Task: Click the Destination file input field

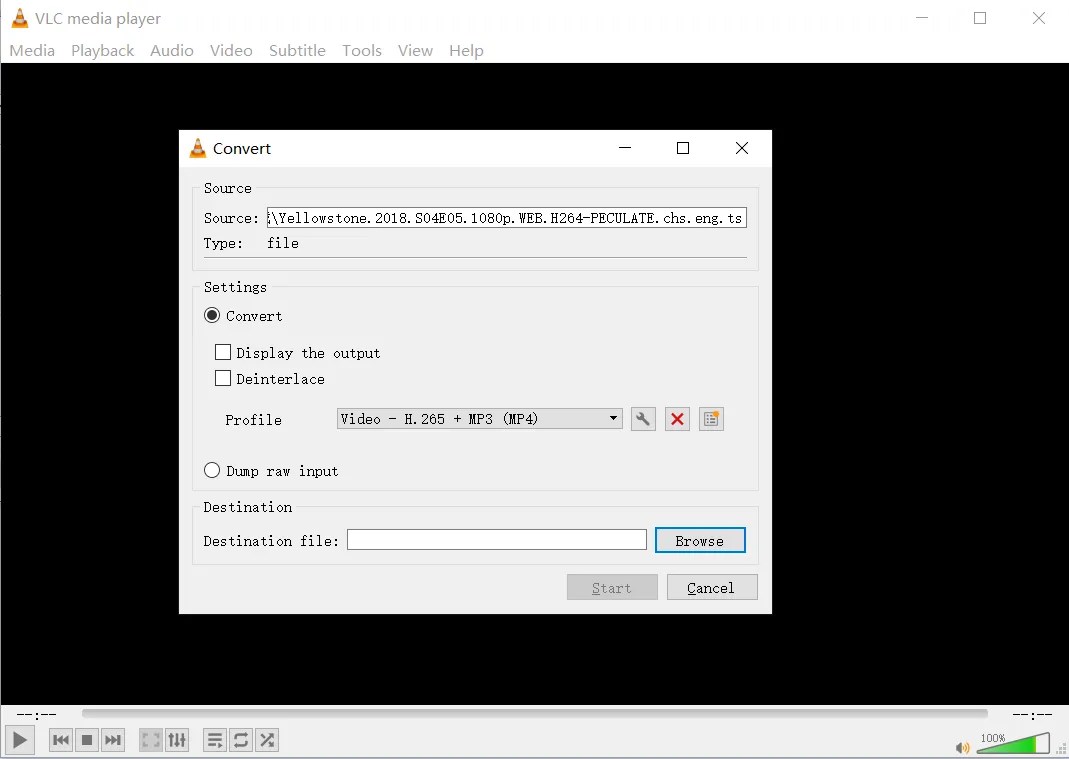Action: [x=497, y=539]
